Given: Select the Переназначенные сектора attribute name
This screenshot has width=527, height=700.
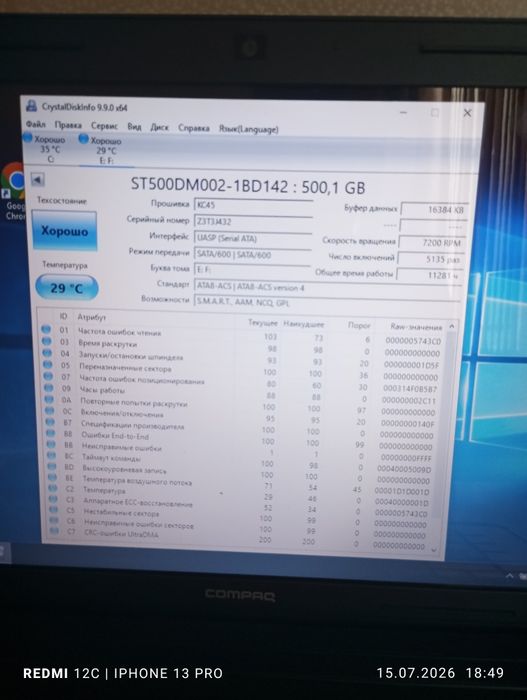Looking at the screenshot, I should 125,368.
